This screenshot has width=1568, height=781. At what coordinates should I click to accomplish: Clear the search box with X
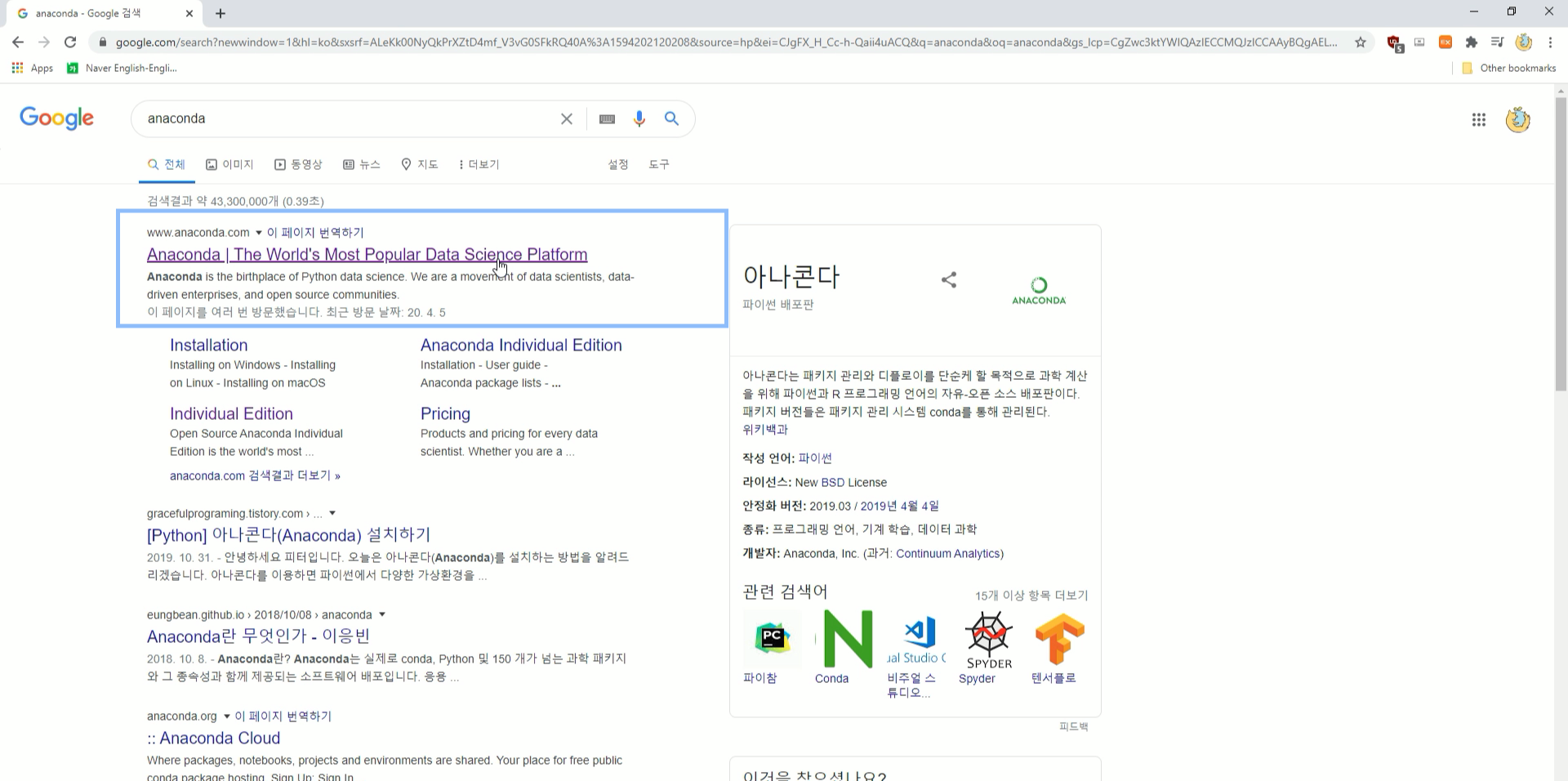(567, 118)
